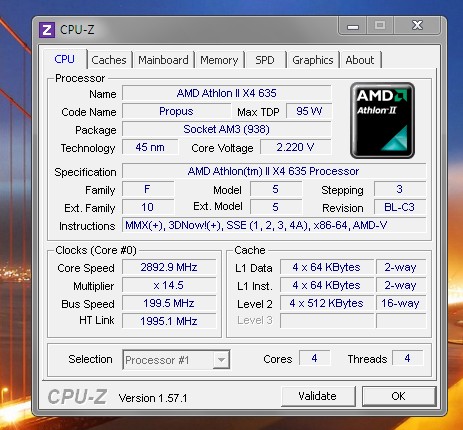Click the CPU-Z title bar app icon
Viewport: 463px width, 430px height.
47,30
